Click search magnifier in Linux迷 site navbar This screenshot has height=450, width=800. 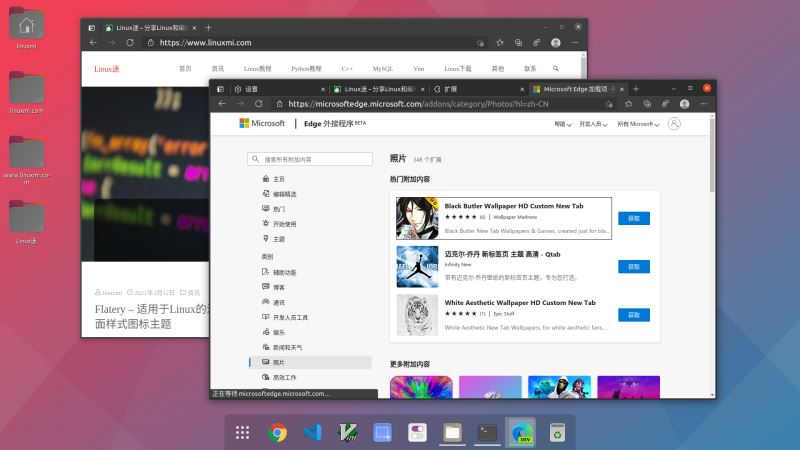tap(556, 68)
